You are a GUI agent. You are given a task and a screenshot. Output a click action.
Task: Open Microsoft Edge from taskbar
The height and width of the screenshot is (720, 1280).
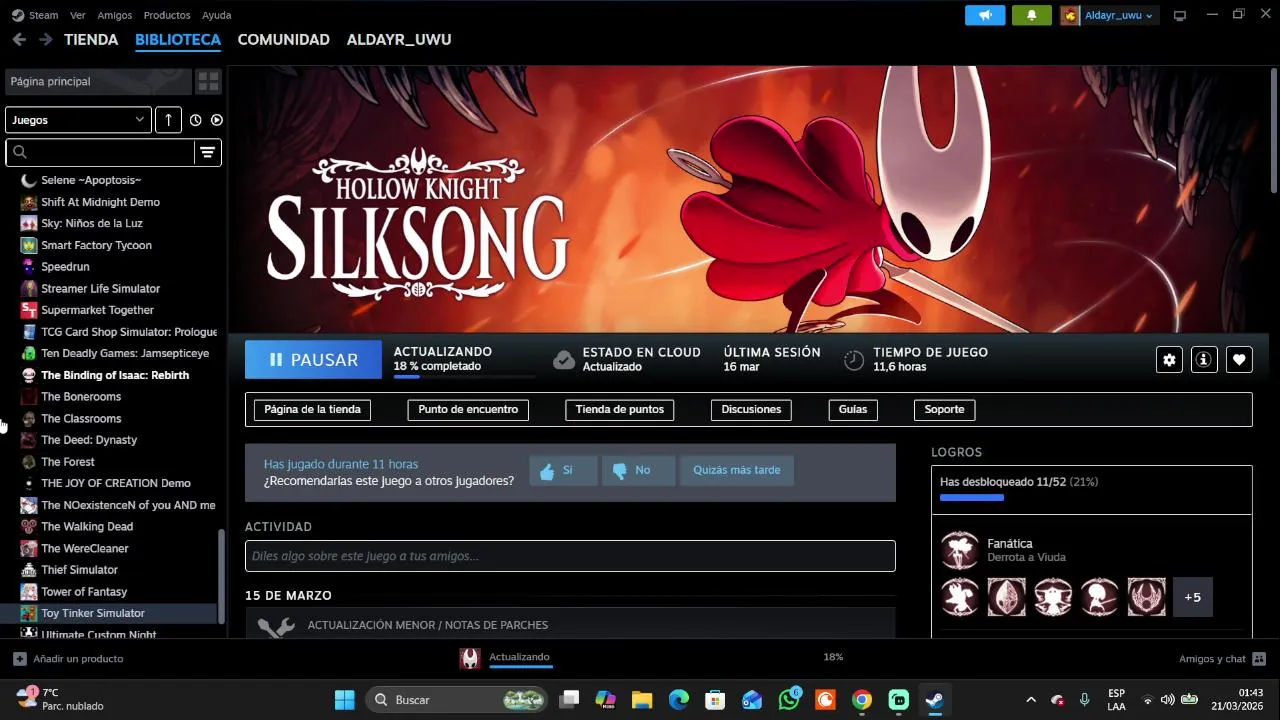(x=679, y=700)
